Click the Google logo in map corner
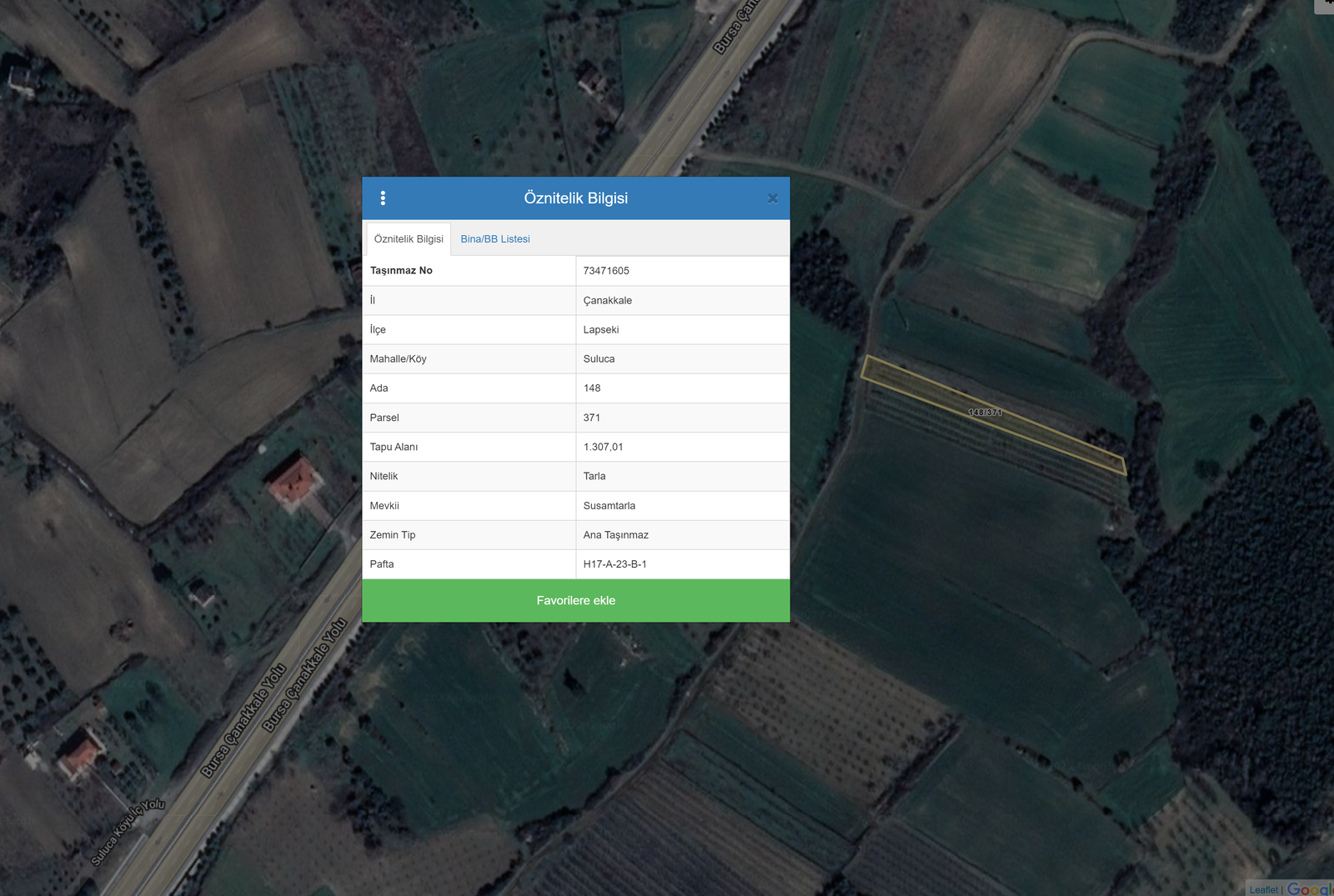 (x=1309, y=888)
